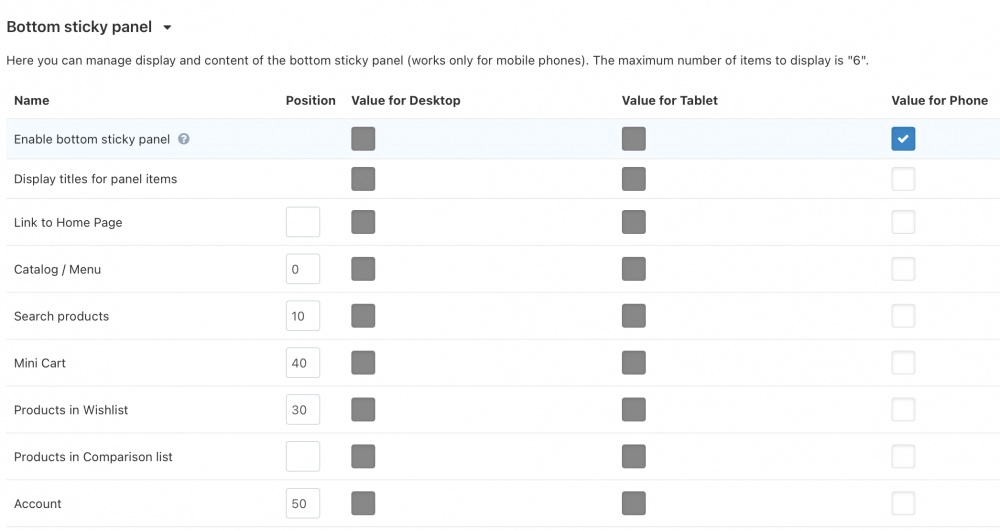1000x531 pixels.
Task: Collapse the Bottom sticky panel section
Action: 167,28
